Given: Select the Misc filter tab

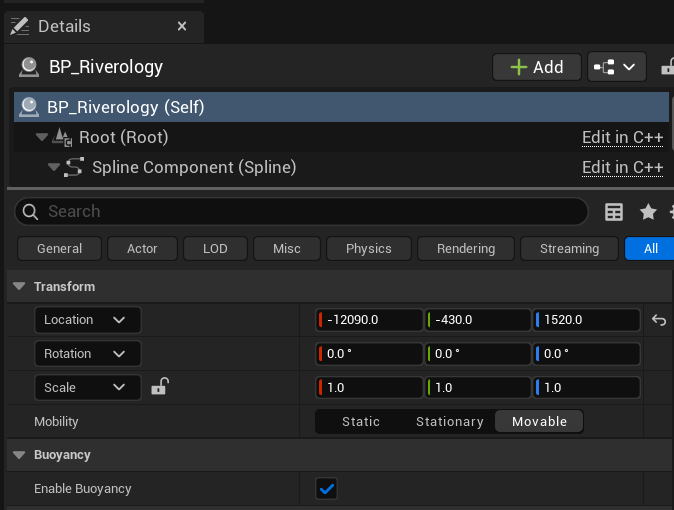Looking at the screenshot, I should 287,249.
